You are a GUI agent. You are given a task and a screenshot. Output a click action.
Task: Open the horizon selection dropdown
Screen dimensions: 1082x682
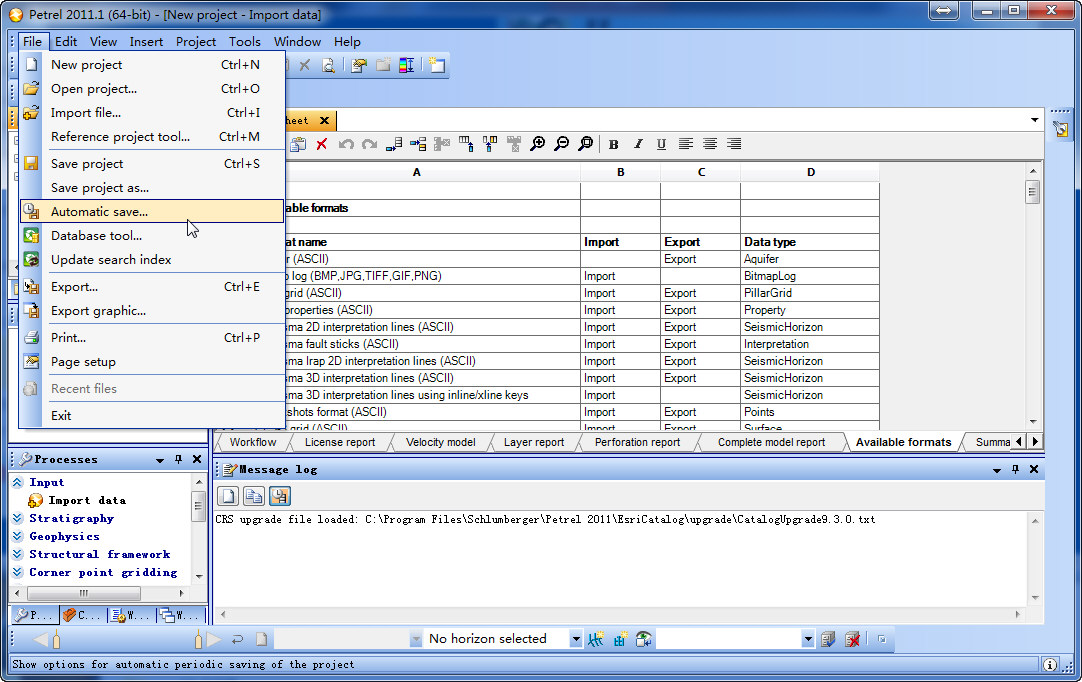[x=576, y=639]
